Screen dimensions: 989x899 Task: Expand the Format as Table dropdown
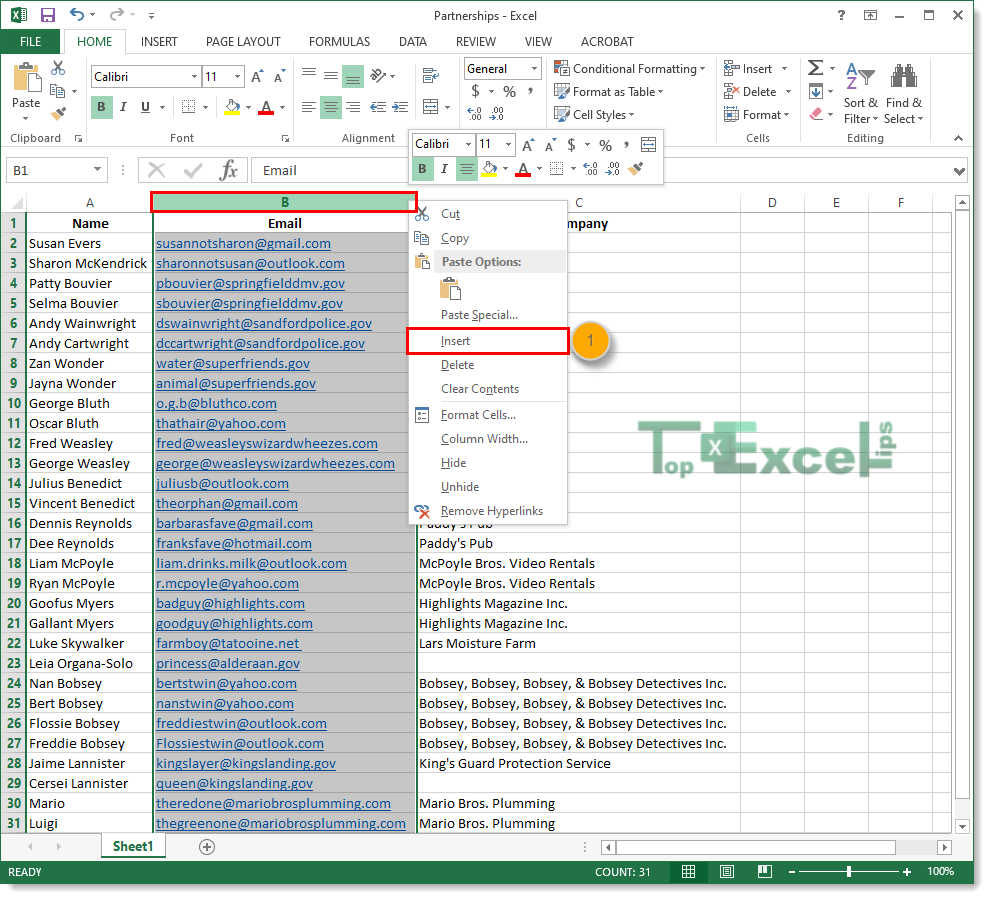click(x=660, y=92)
